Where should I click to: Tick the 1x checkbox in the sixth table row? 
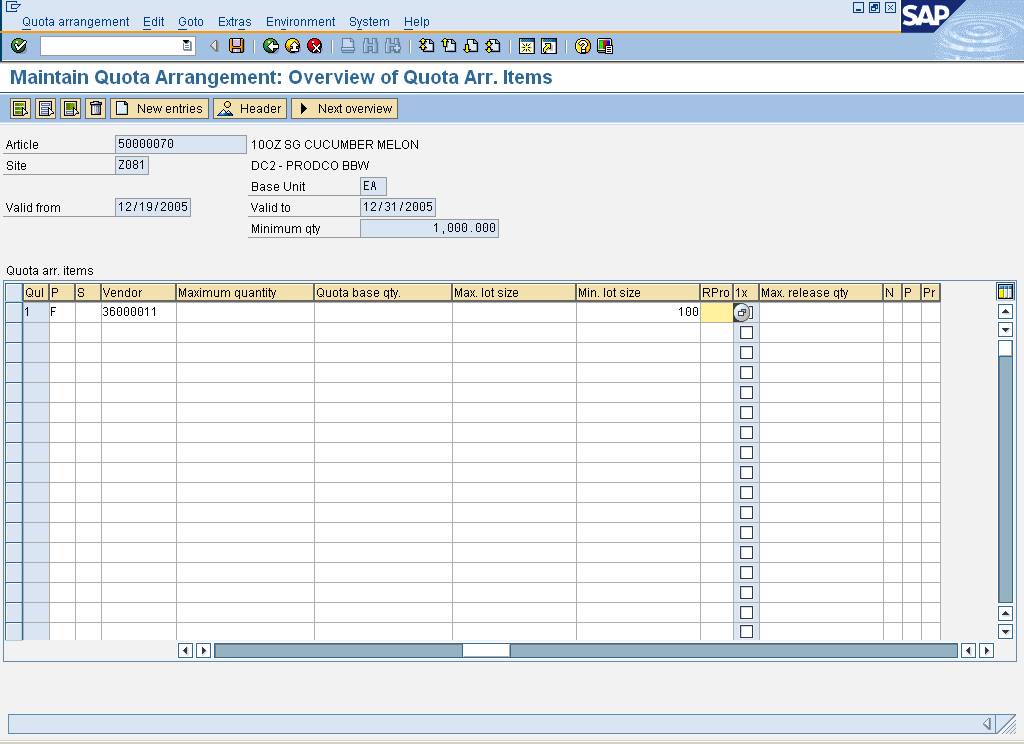pos(746,413)
